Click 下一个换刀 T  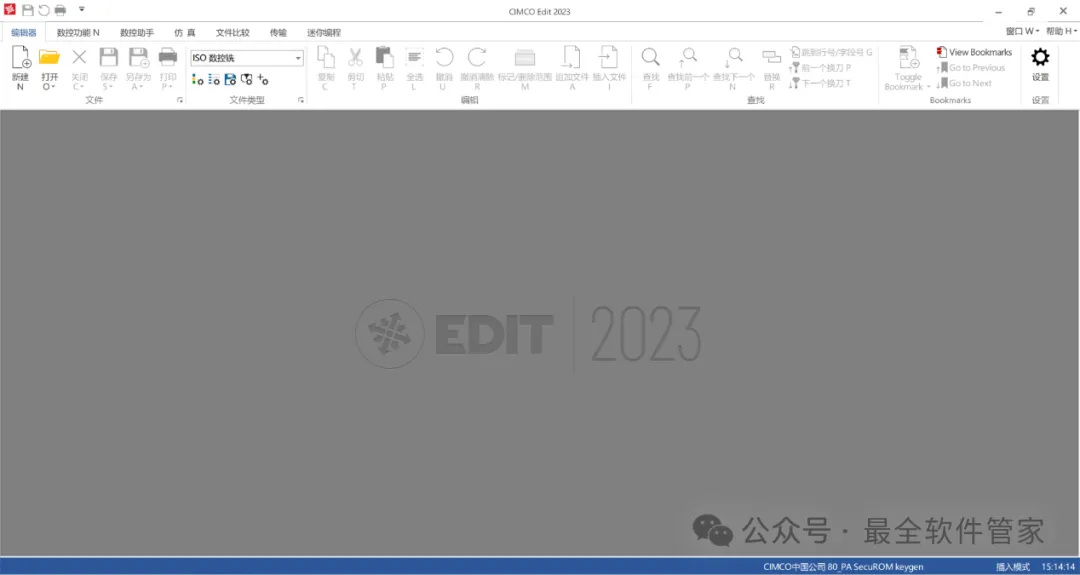click(820, 83)
